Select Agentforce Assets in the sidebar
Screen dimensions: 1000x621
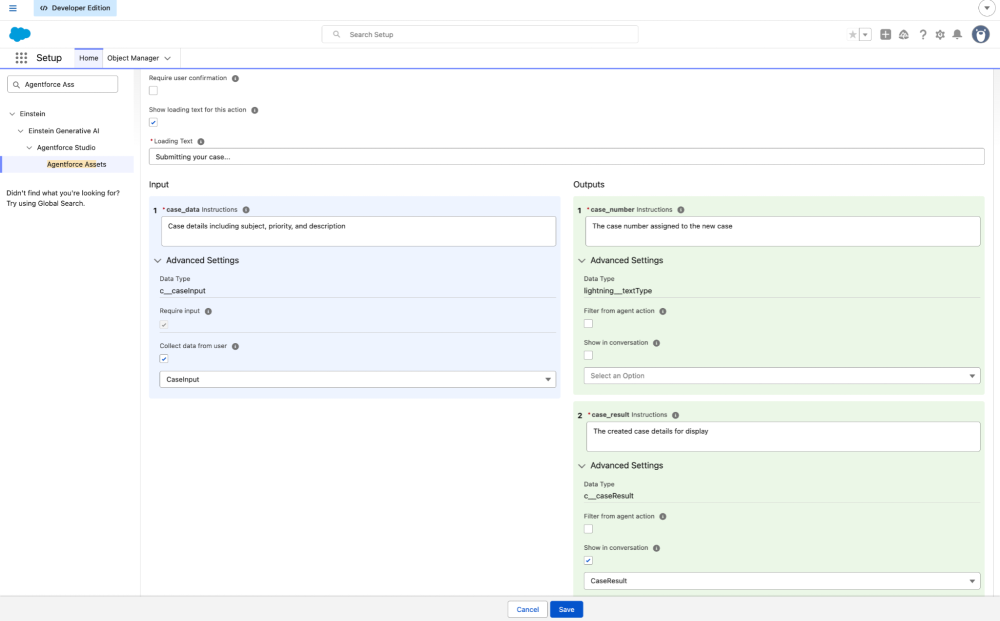(77, 164)
